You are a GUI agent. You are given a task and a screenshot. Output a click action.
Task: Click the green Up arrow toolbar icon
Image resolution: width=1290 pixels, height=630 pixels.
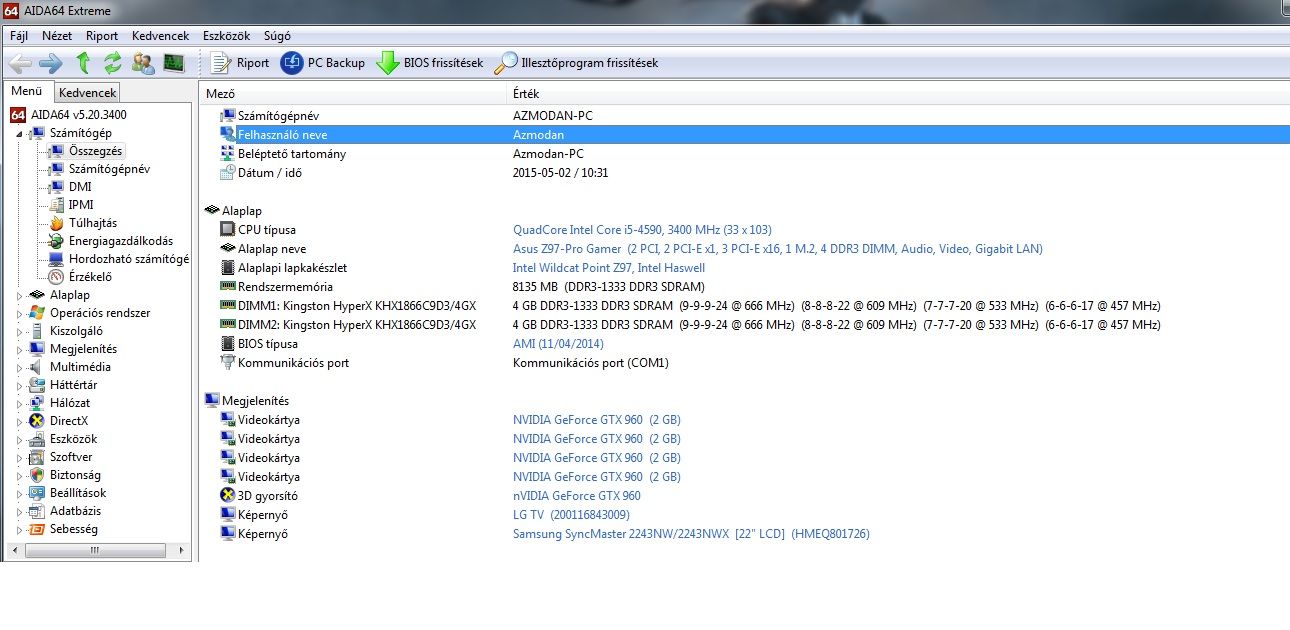click(x=84, y=63)
